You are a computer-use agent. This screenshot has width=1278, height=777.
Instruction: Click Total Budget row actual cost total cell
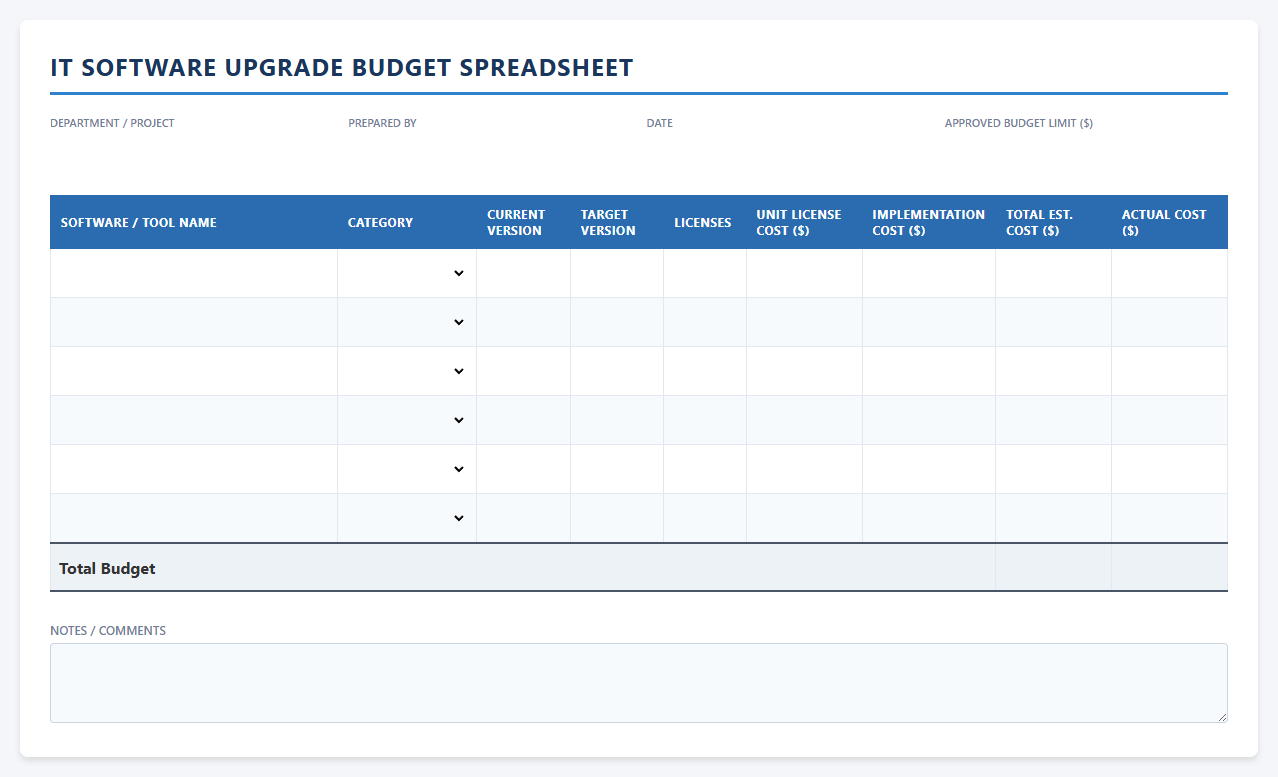pyautogui.click(x=1169, y=568)
